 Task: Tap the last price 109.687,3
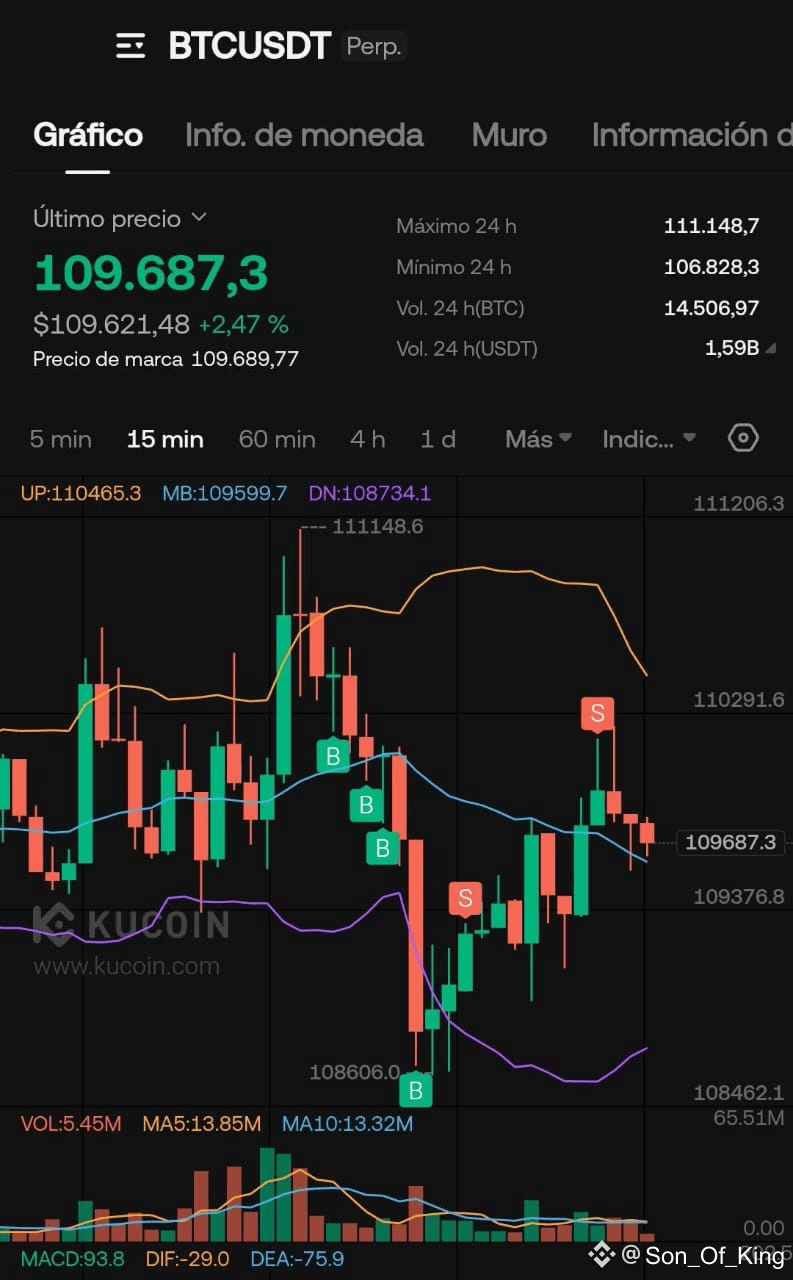tap(151, 273)
